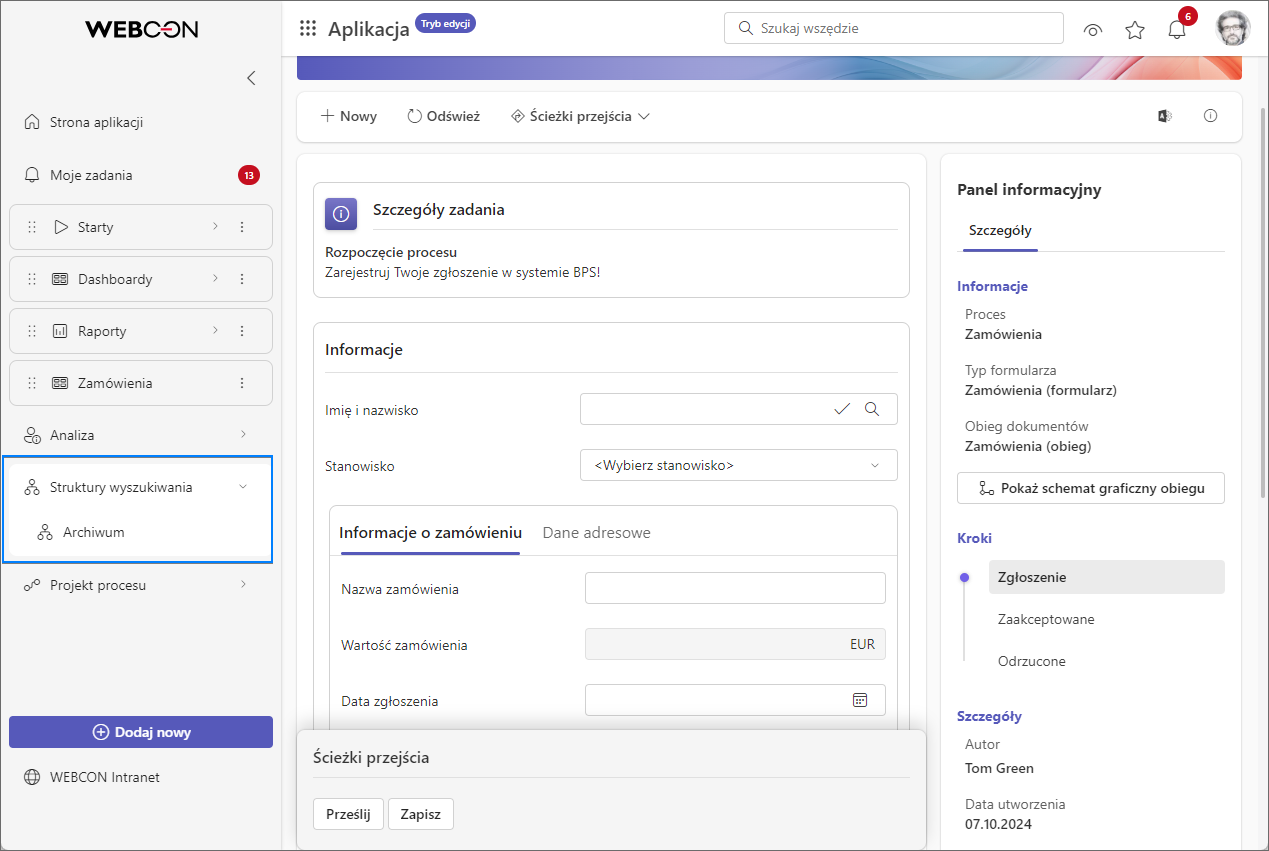The image size is (1269, 851).
Task: Click the Odrzucone step
Action: (x=1032, y=661)
